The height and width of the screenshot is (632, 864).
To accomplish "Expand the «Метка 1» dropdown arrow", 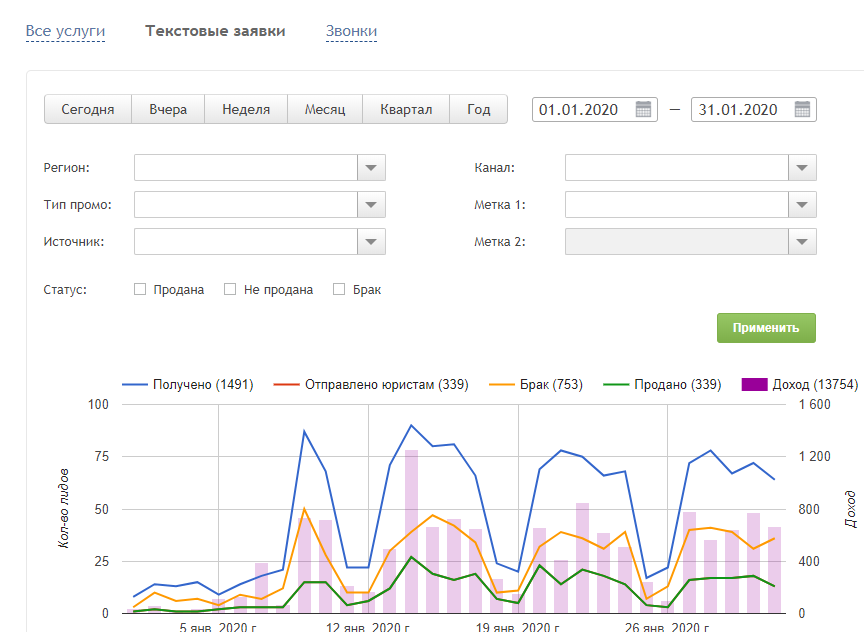I will 803,205.
